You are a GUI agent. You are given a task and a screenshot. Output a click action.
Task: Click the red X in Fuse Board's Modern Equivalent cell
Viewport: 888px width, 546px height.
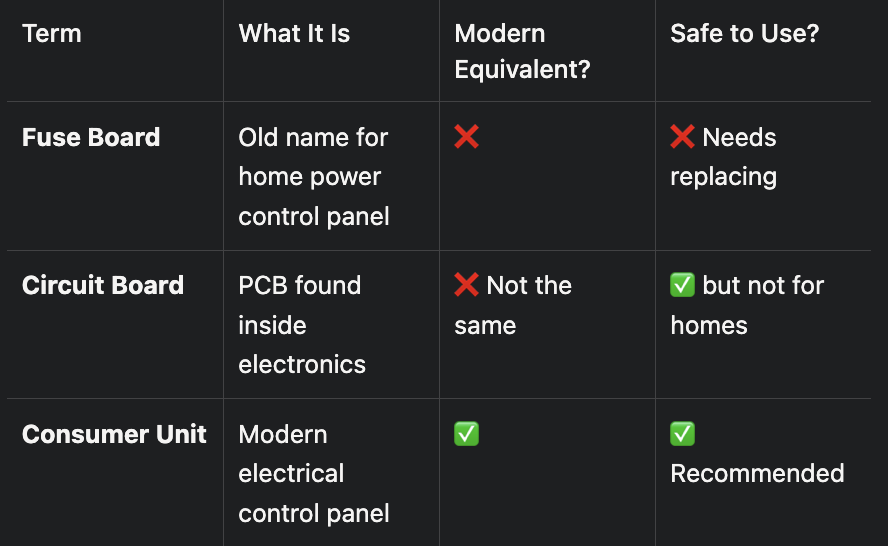point(466,137)
